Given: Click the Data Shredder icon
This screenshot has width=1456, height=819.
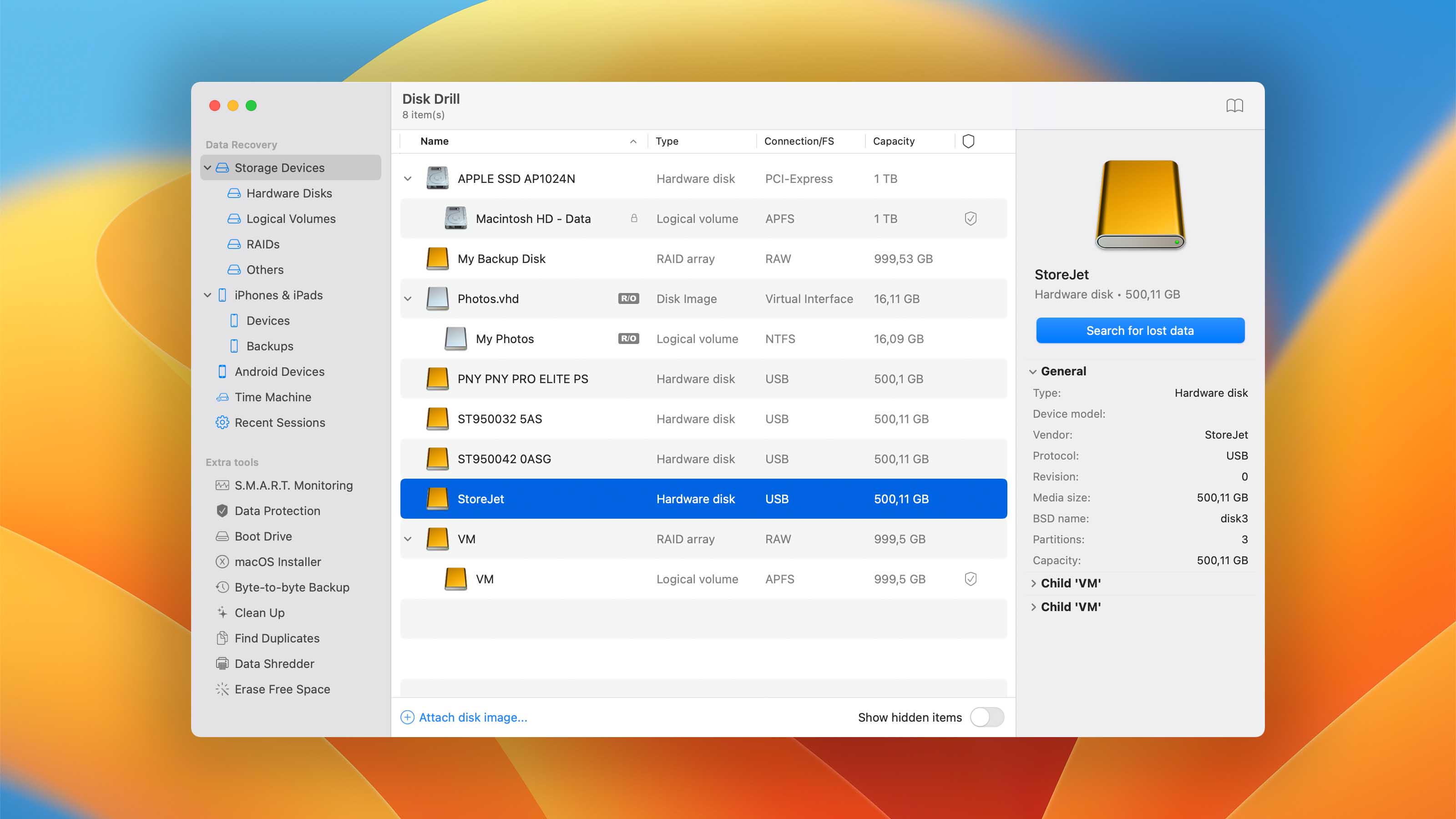Looking at the screenshot, I should (x=222, y=663).
